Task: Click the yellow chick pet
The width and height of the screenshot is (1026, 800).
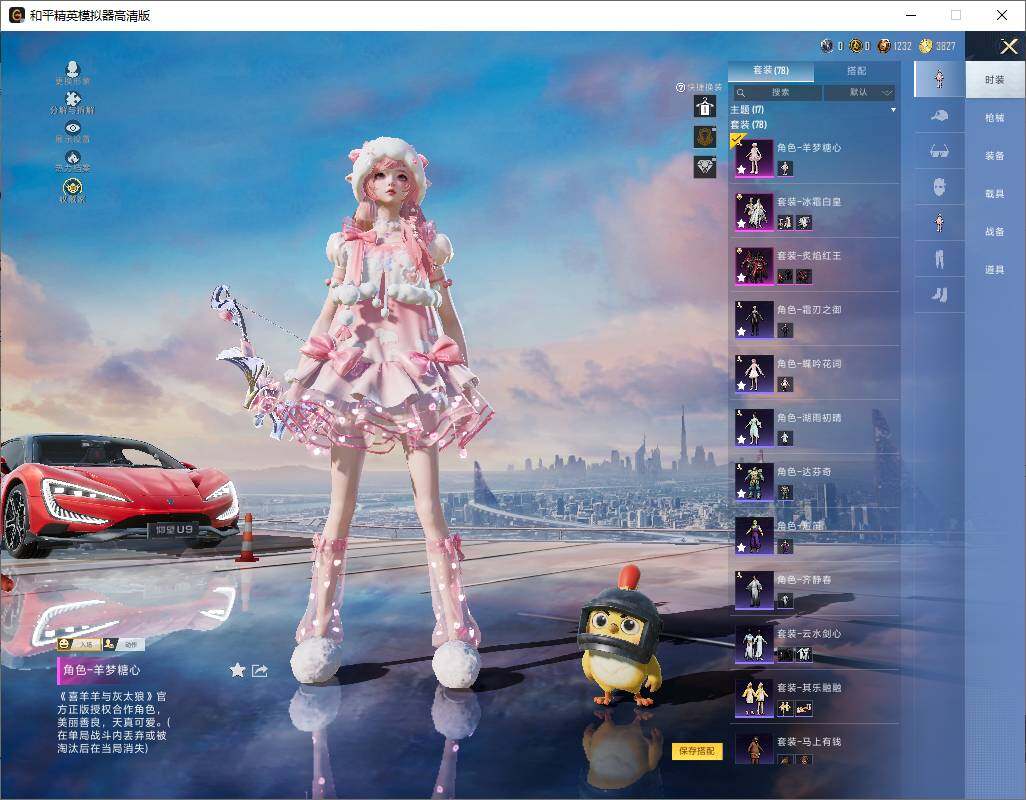Action: pyautogui.click(x=620, y=637)
